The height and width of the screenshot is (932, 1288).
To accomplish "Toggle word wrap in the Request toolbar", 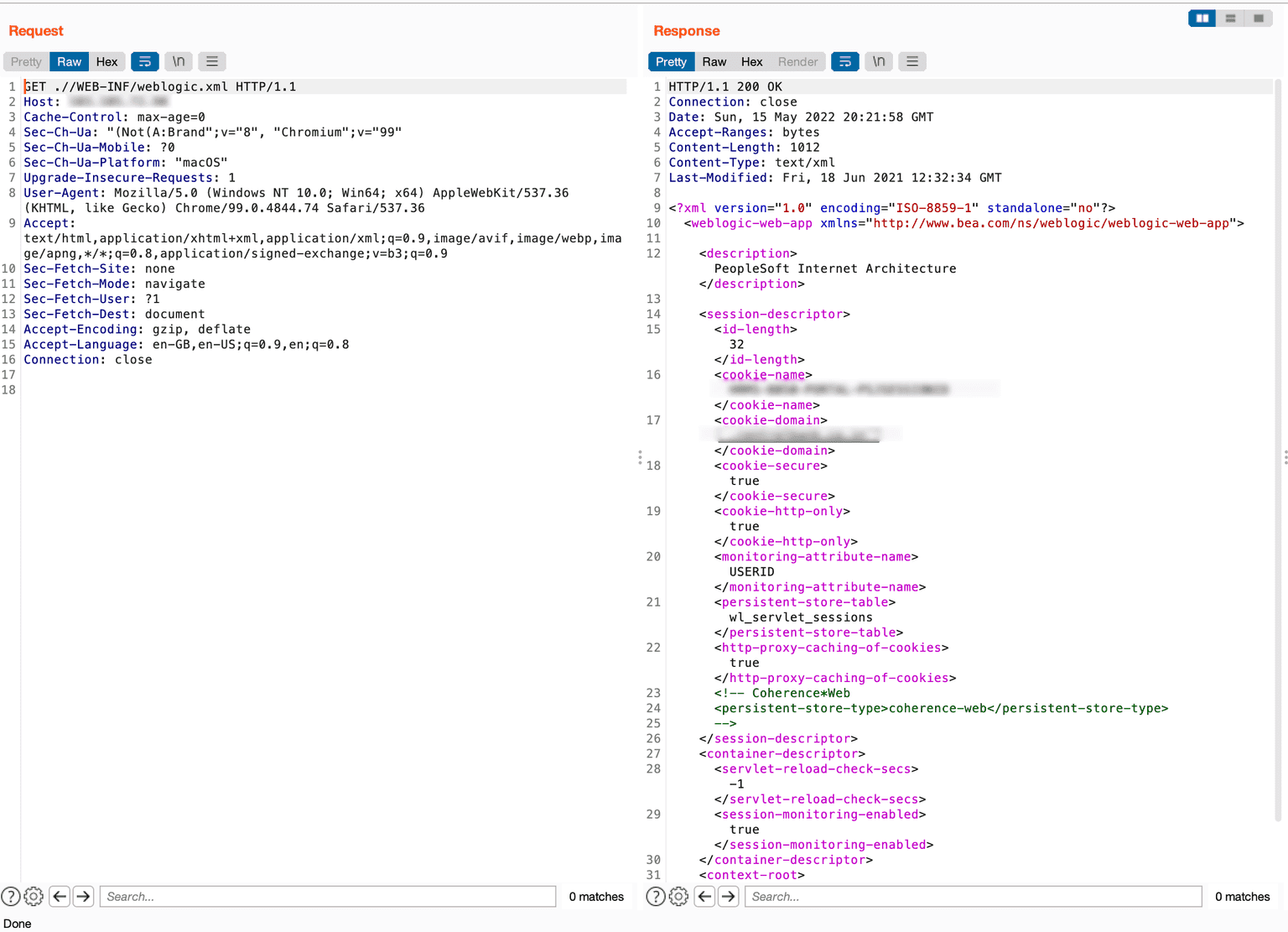I will click(144, 61).
